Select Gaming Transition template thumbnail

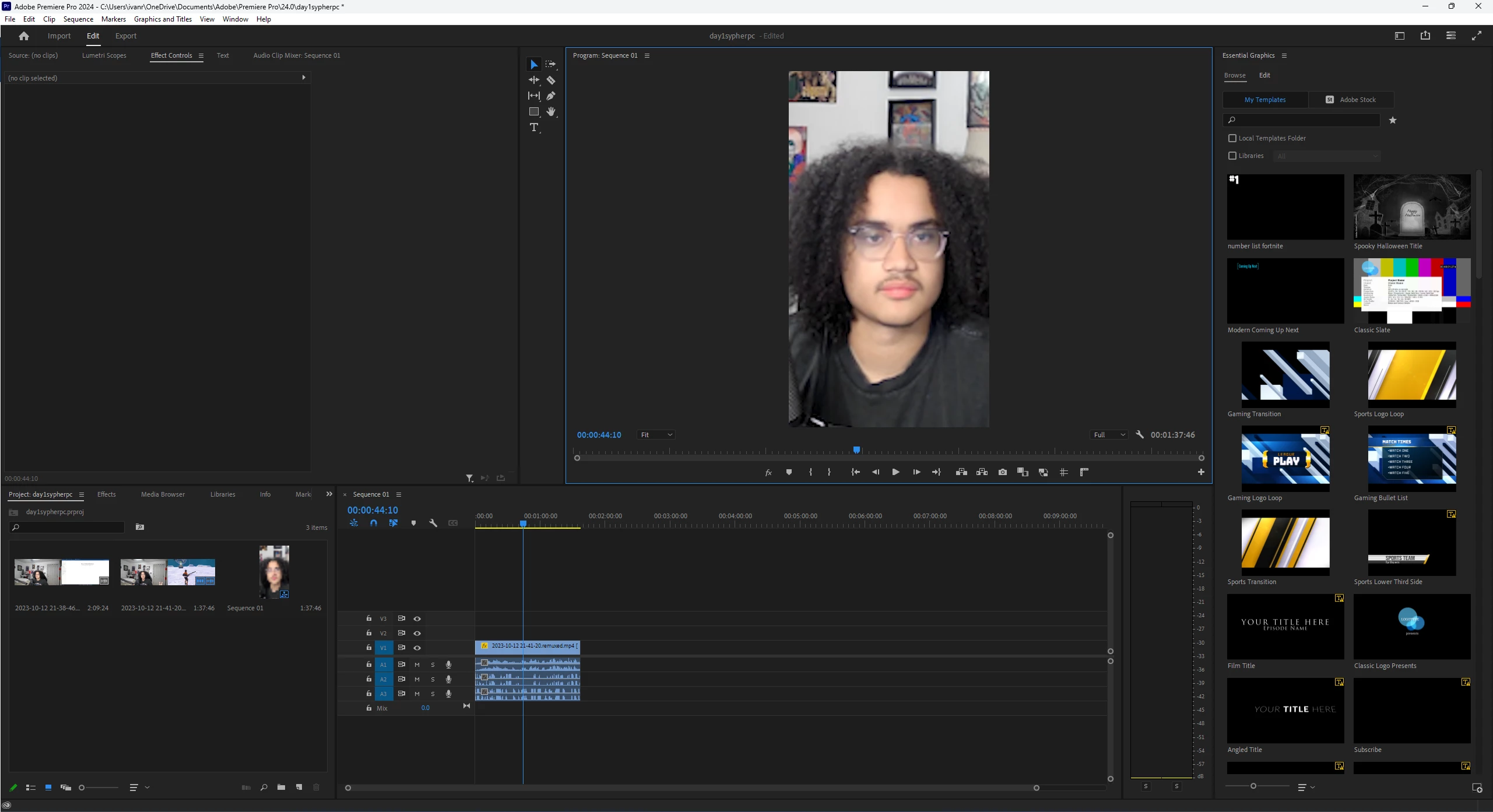coord(1285,374)
